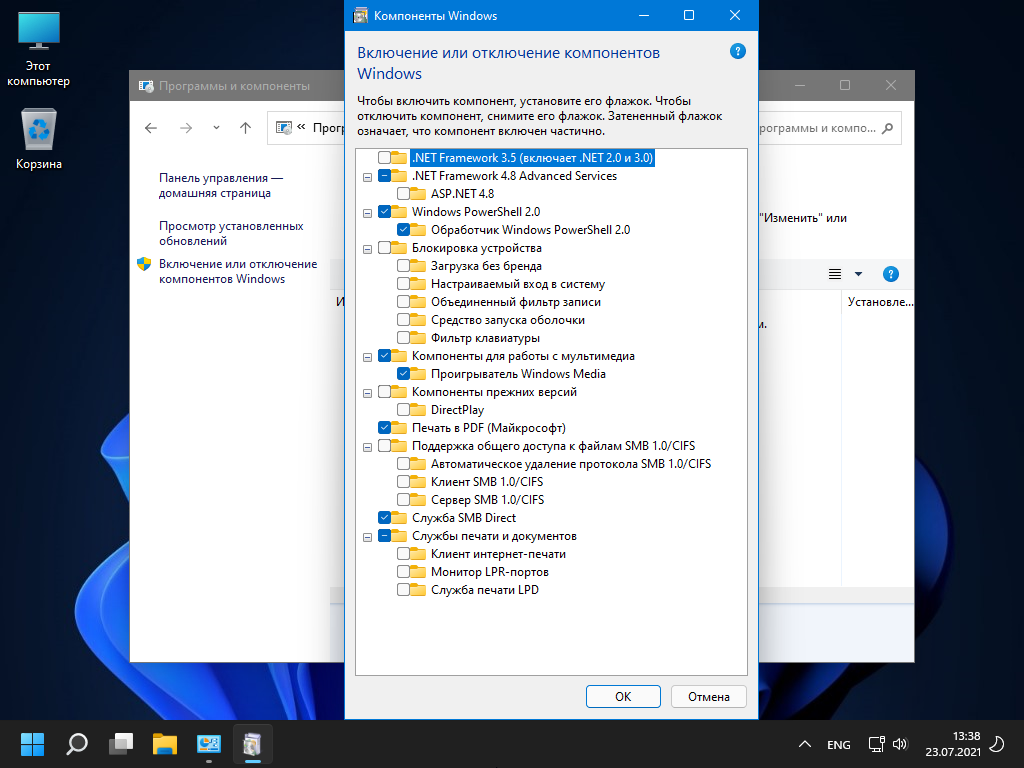Open taskbar Search magnifier icon

[x=77, y=744]
